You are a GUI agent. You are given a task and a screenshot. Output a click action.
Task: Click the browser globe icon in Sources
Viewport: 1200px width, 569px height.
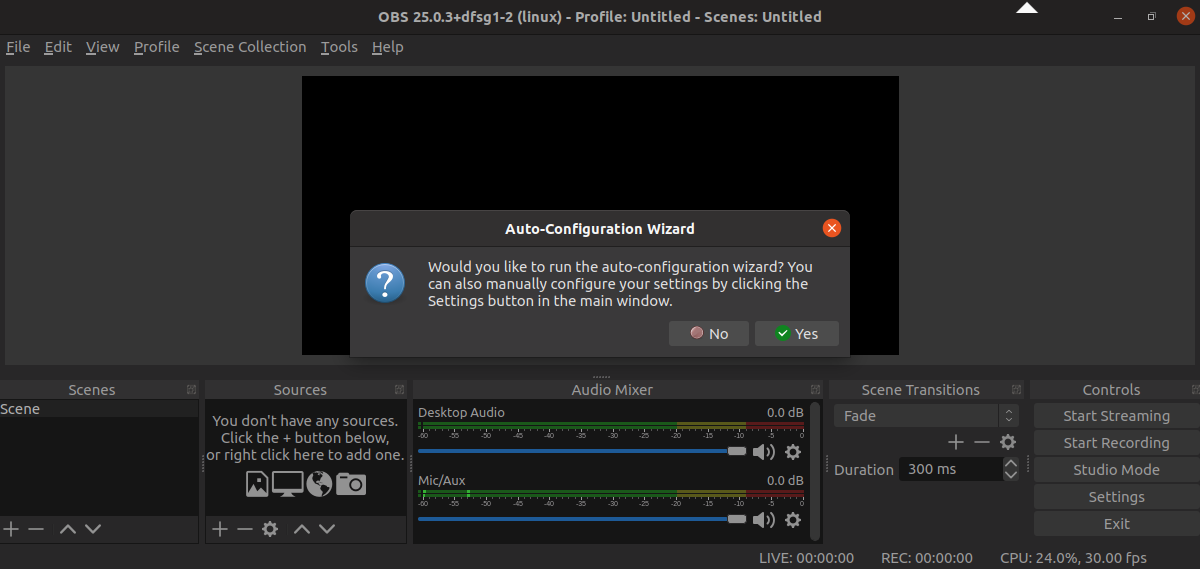tap(320, 484)
